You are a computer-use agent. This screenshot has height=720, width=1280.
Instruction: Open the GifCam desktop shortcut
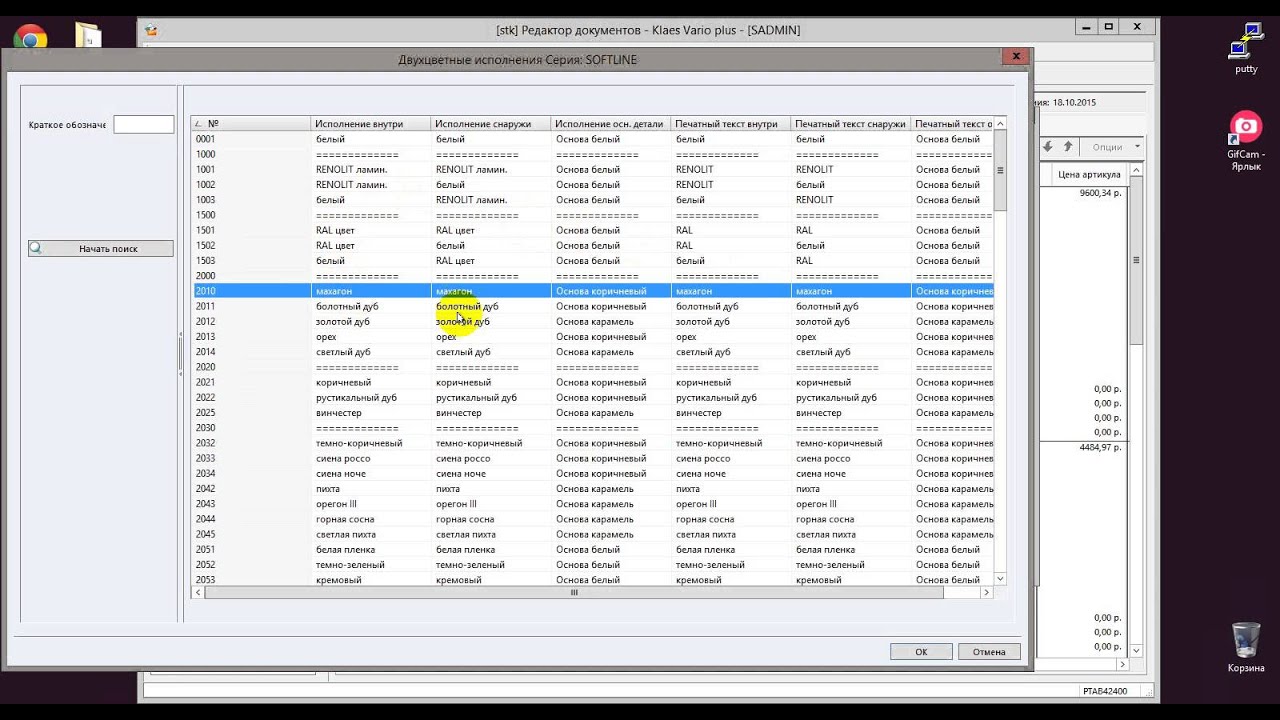point(1246,141)
